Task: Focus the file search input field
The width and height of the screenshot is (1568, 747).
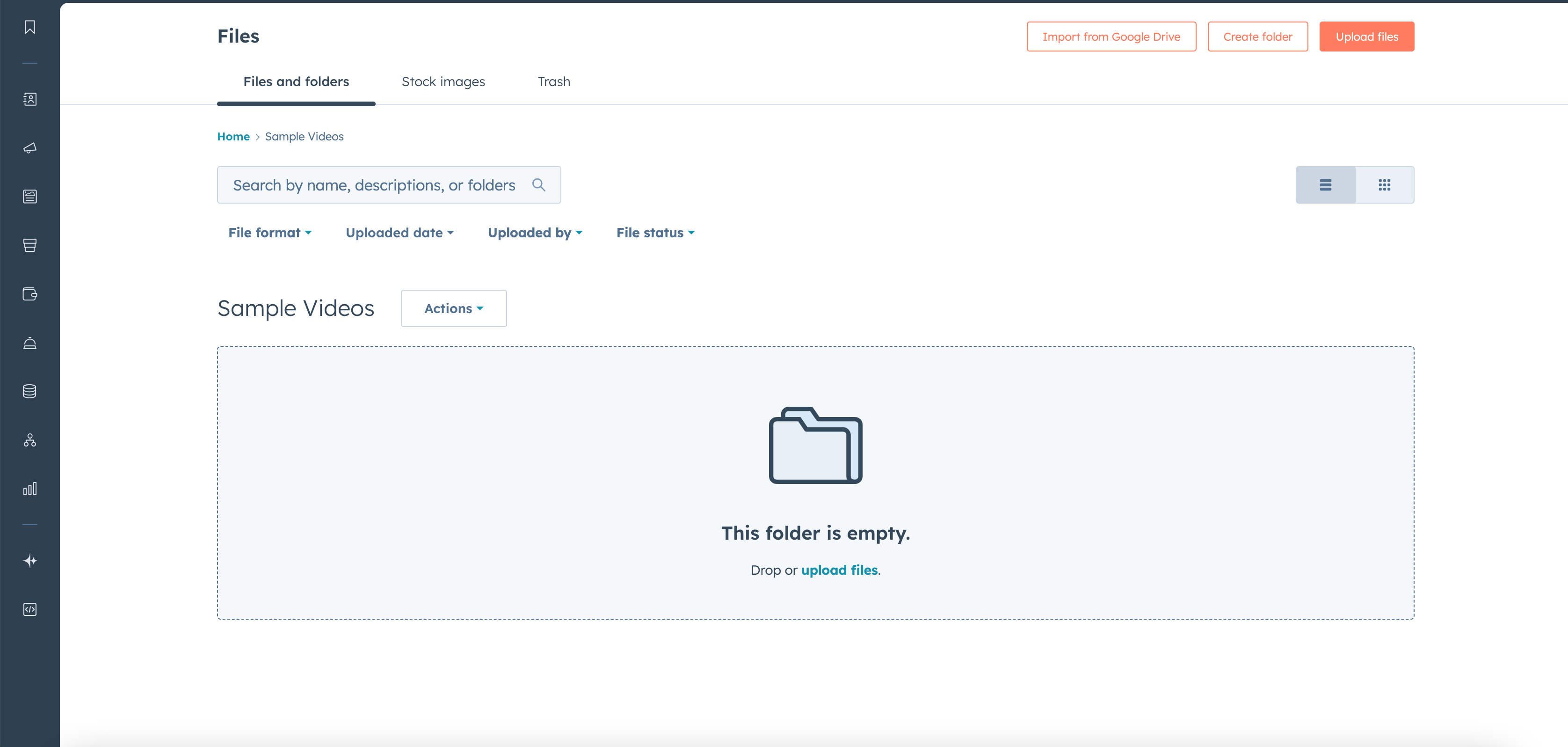Action: pyautogui.click(x=374, y=185)
